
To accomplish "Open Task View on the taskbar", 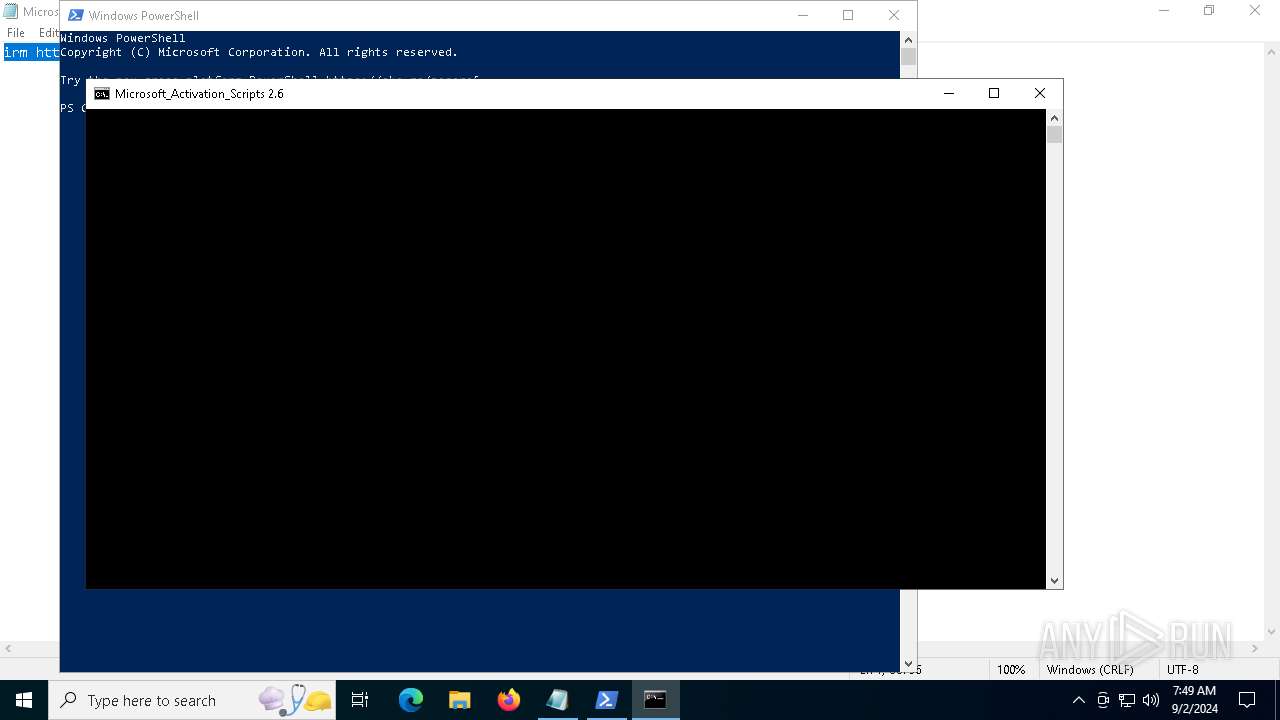I will click(x=360, y=700).
